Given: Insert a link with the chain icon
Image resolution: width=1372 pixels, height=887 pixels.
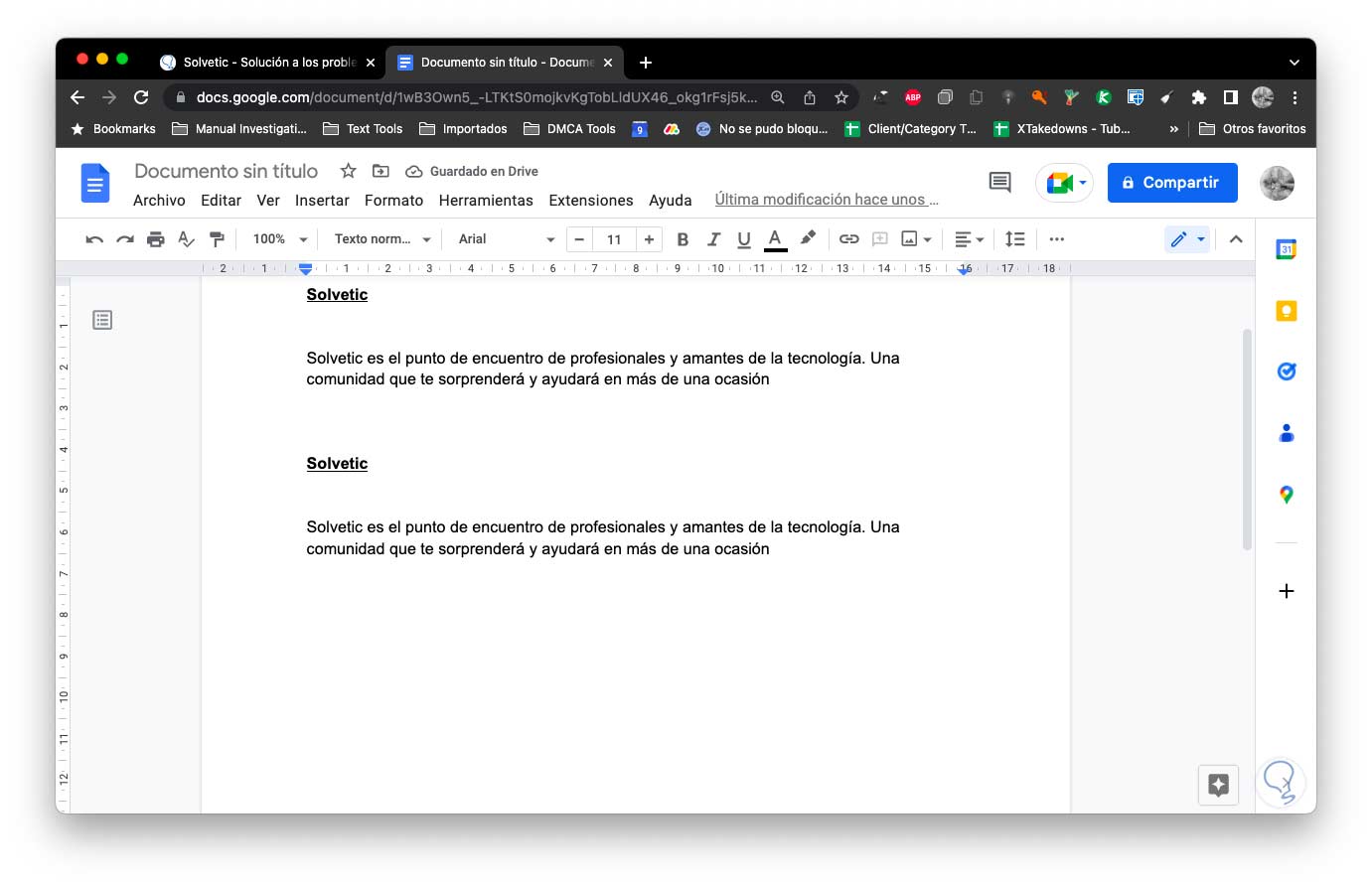Looking at the screenshot, I should tap(848, 239).
